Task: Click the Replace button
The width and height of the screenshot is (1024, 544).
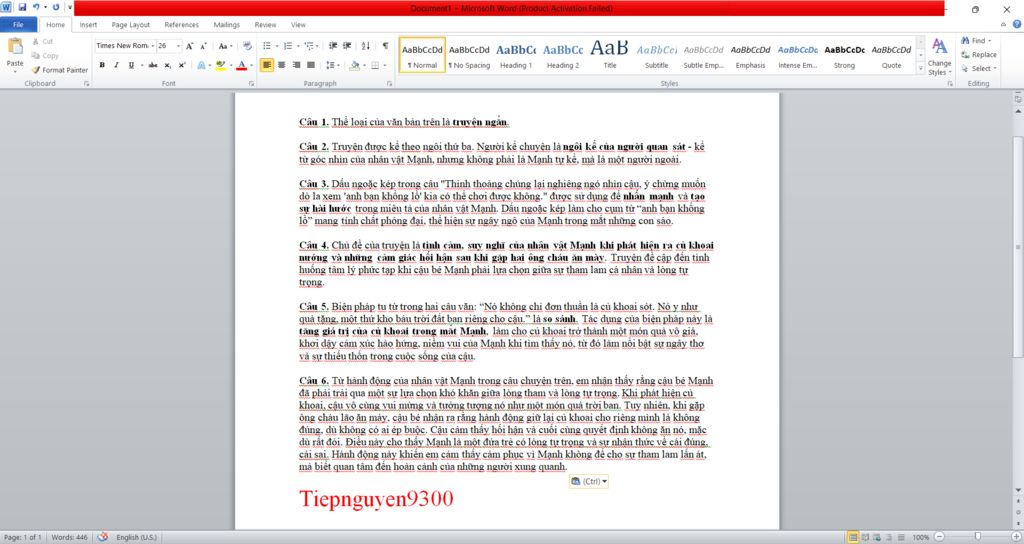Action: pyautogui.click(x=979, y=55)
